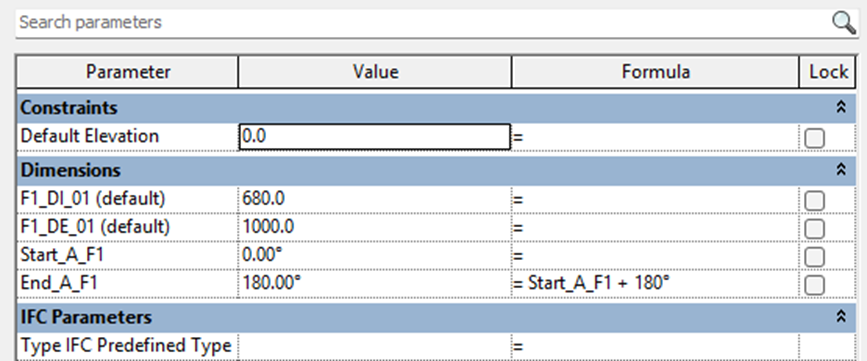Screen dimensions: 867x361
Task: Click the Type IFC Predefined Type formula cell
Action: 655,346
